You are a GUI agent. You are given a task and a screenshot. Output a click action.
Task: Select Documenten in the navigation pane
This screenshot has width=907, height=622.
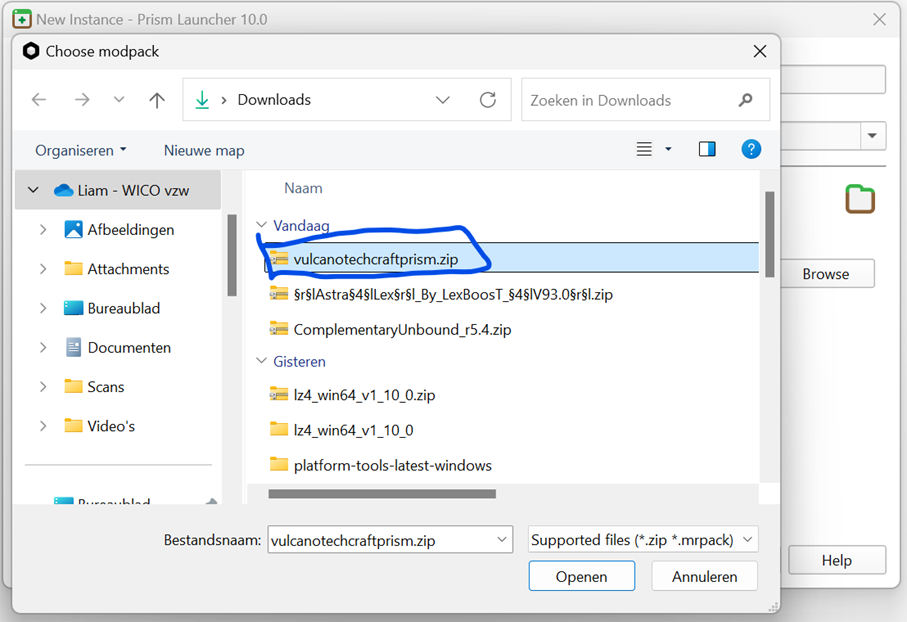(129, 348)
